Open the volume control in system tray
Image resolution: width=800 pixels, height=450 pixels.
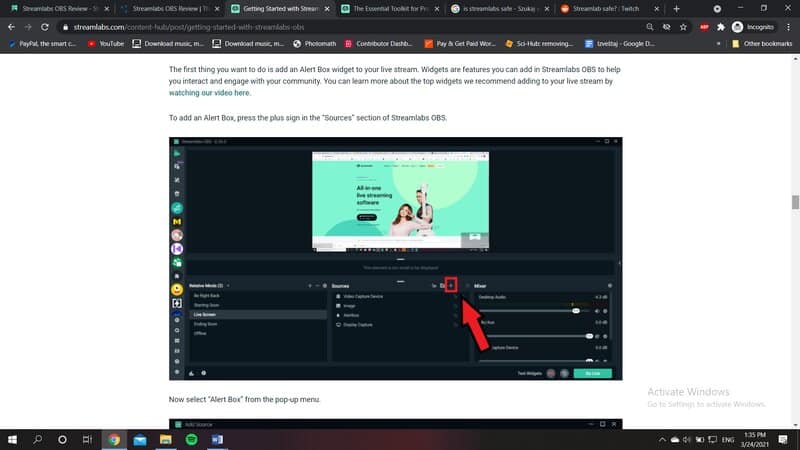point(687,439)
